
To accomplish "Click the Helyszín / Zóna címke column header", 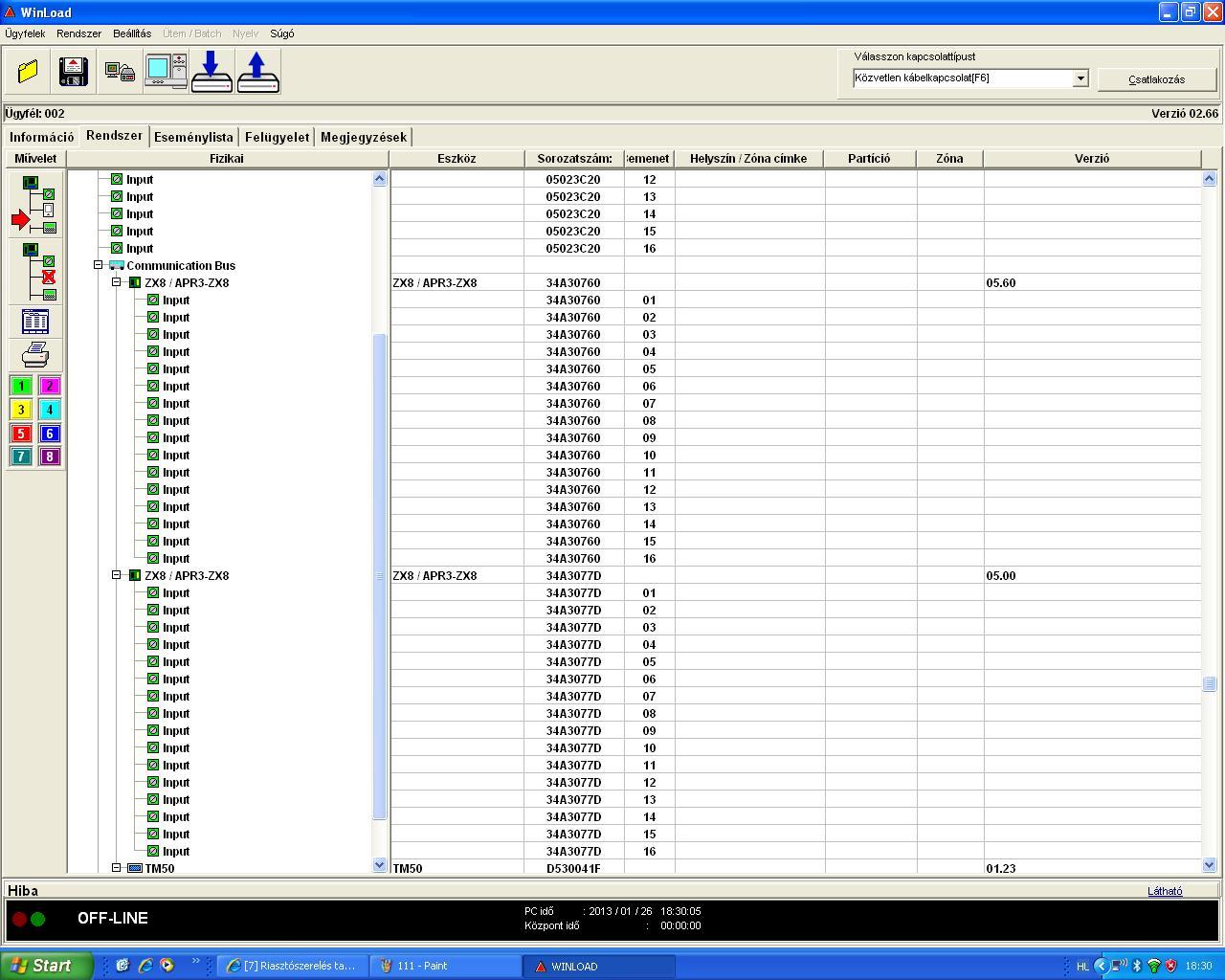I will click(x=748, y=159).
